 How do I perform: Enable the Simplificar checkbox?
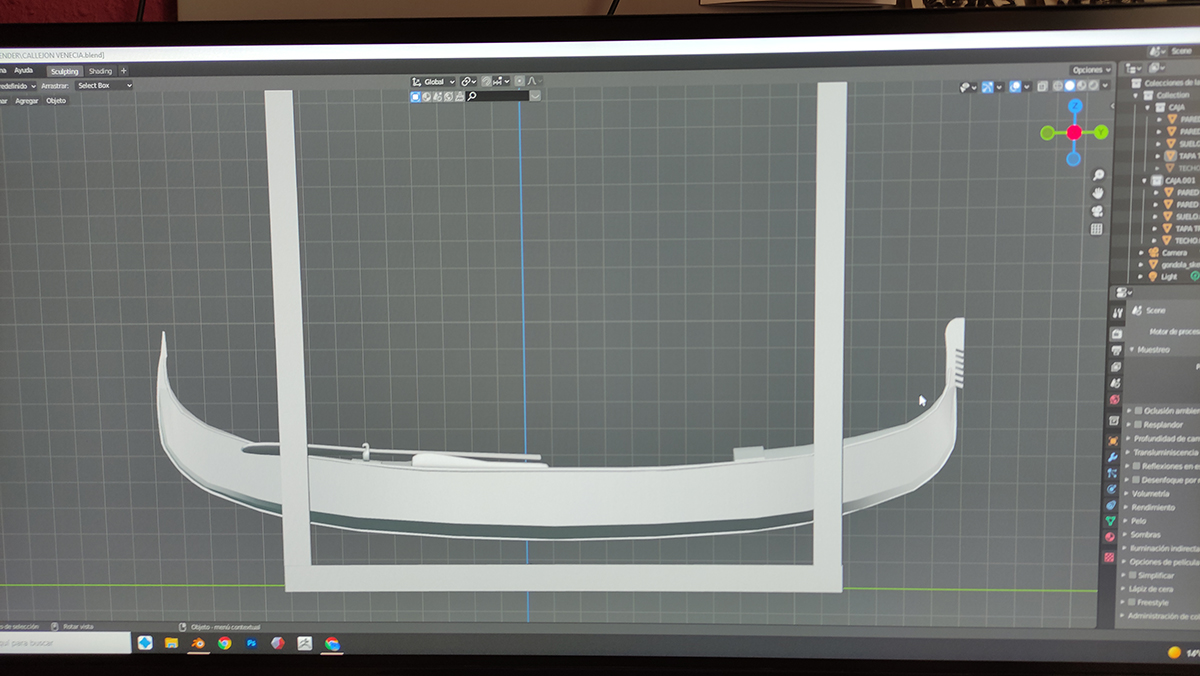coord(1132,575)
